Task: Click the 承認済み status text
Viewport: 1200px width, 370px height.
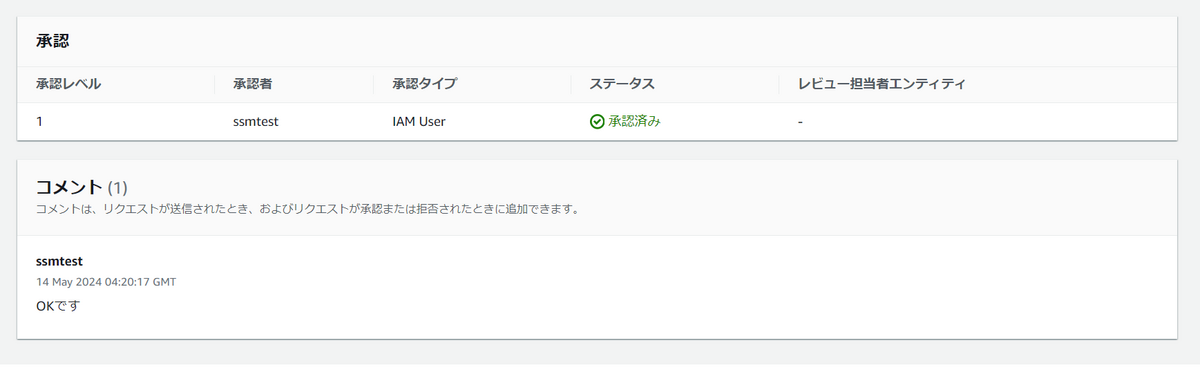Action: [x=634, y=122]
